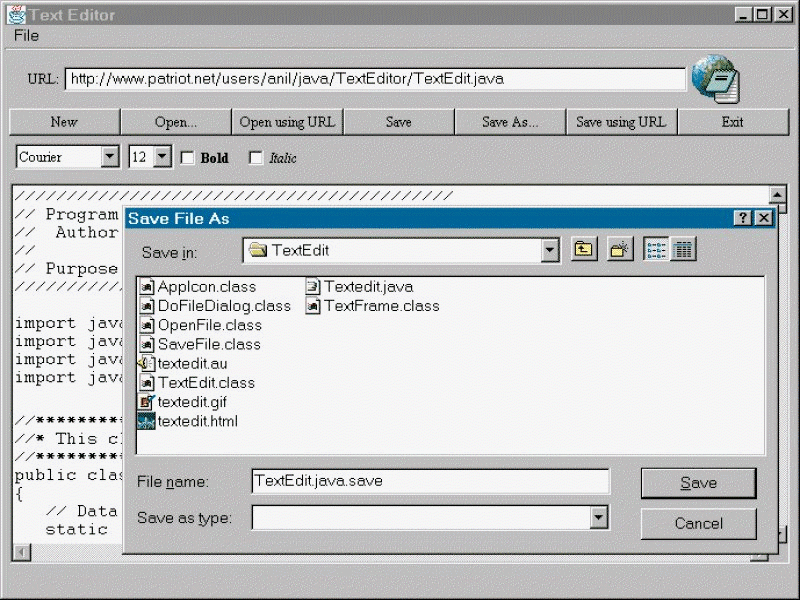The width and height of the screenshot is (800, 600).
Task: Switch to List view icon
Action: [x=657, y=250]
